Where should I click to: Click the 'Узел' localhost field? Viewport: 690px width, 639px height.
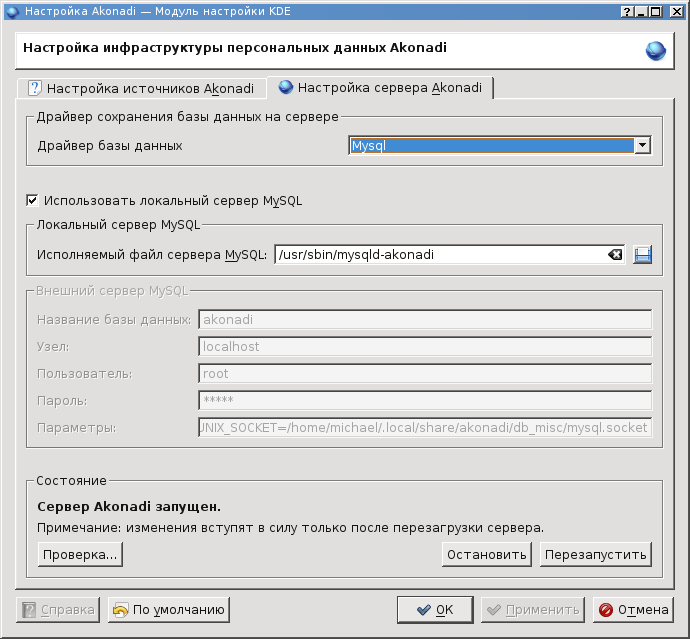tap(425, 347)
